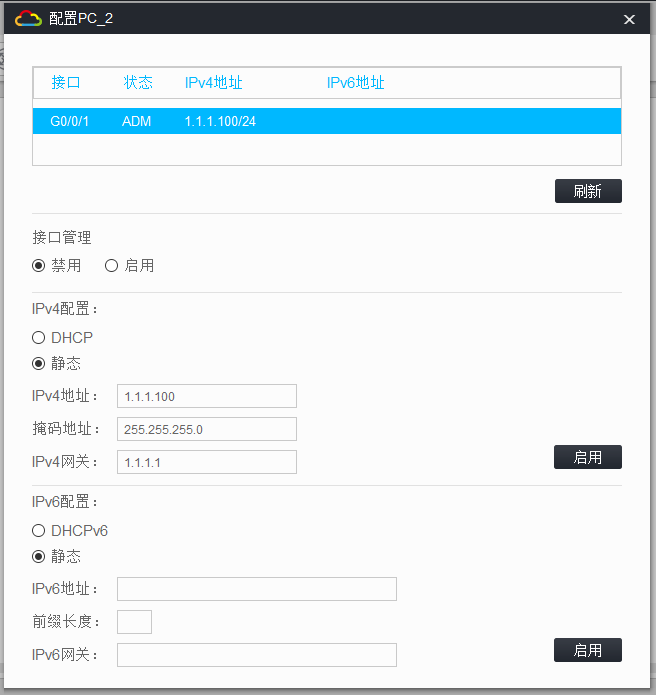656x695 pixels.
Task: Click the IPv6地址 column header
Action: click(x=355, y=82)
